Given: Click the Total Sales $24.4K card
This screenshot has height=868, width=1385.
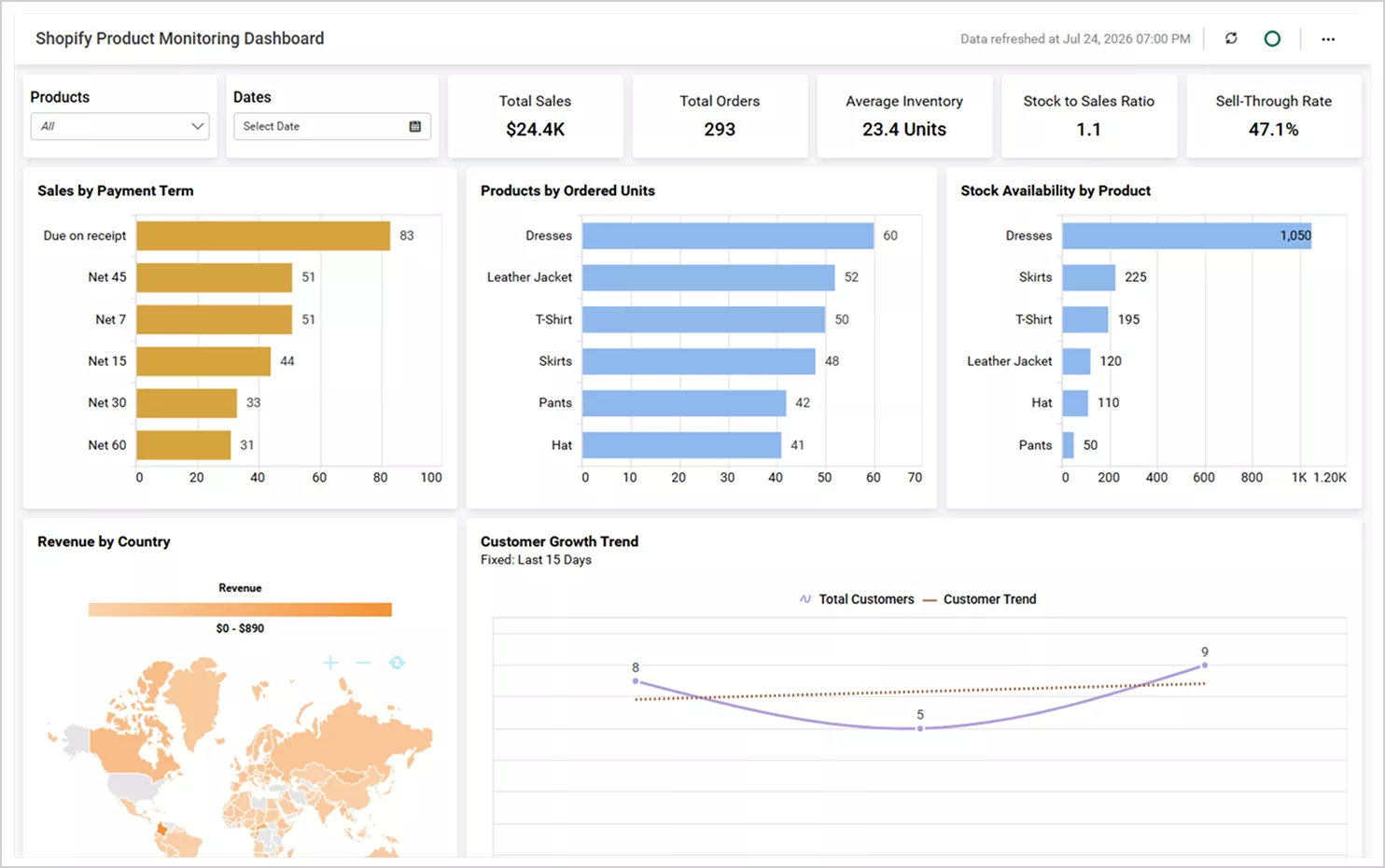Looking at the screenshot, I should tap(535, 116).
